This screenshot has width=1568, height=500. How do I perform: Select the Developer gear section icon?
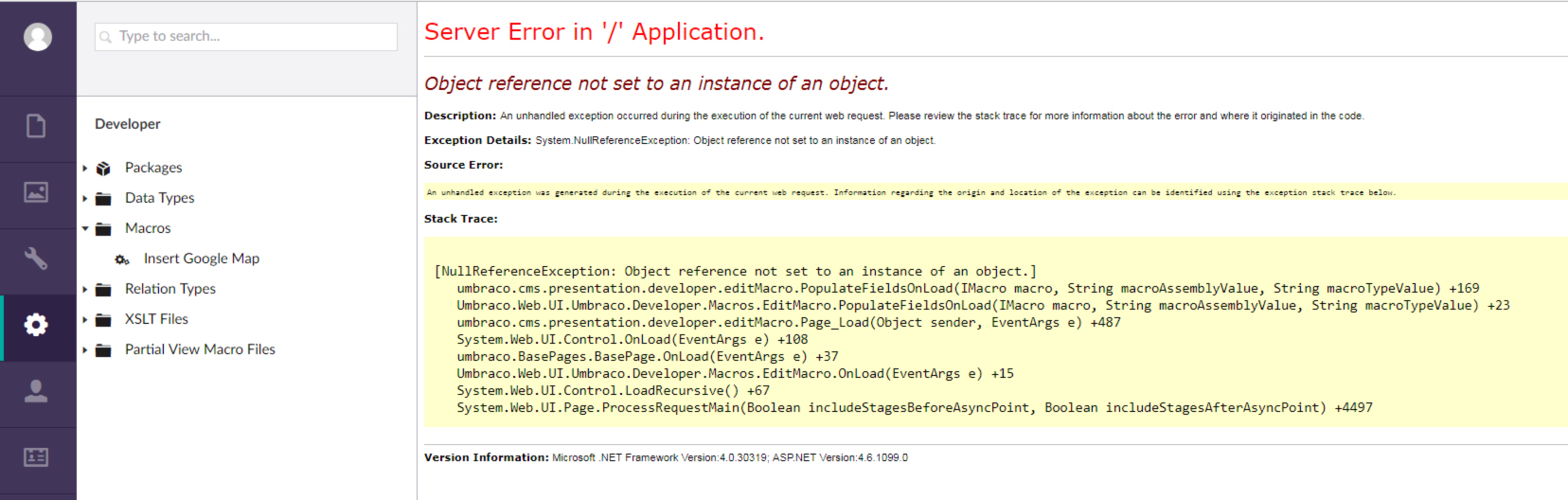pos(36,326)
